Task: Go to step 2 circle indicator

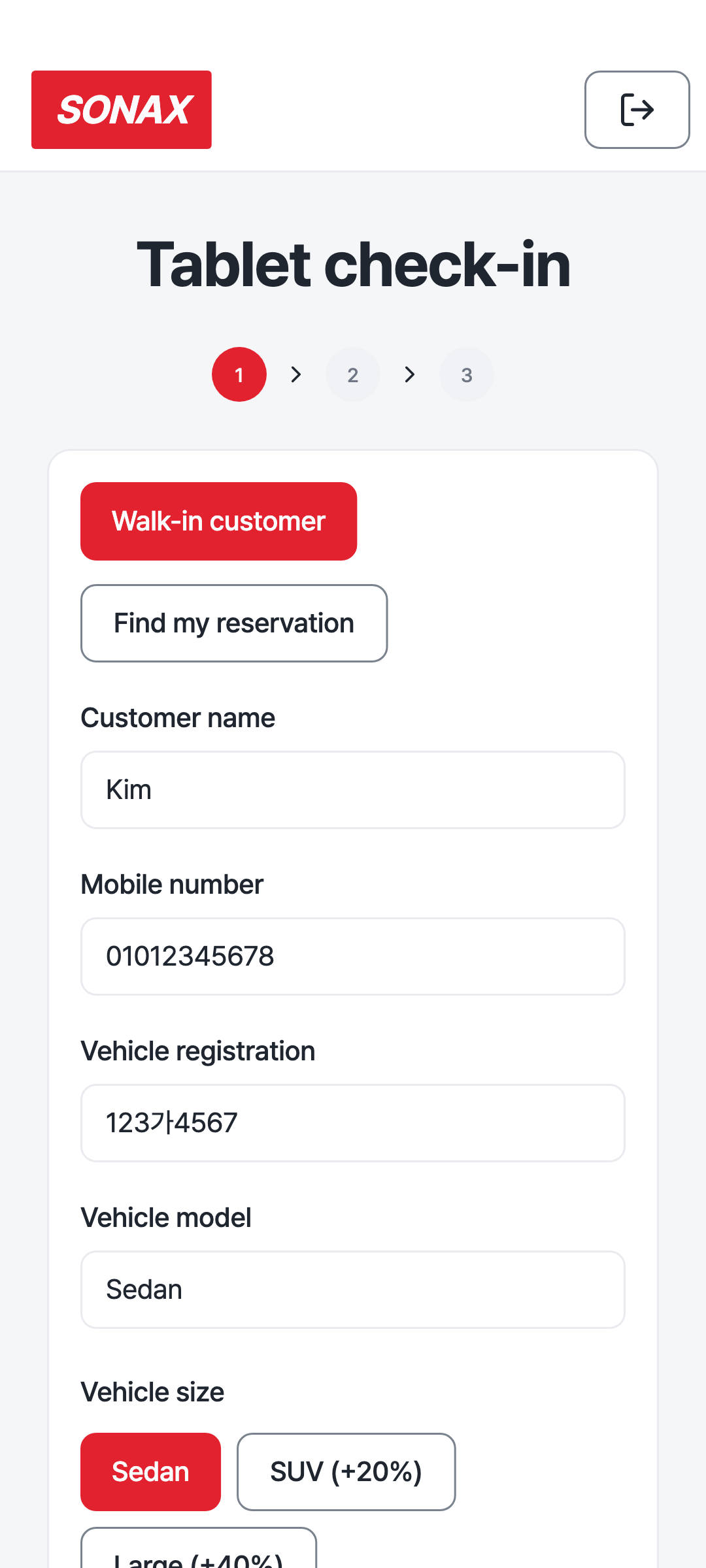Action: (353, 374)
